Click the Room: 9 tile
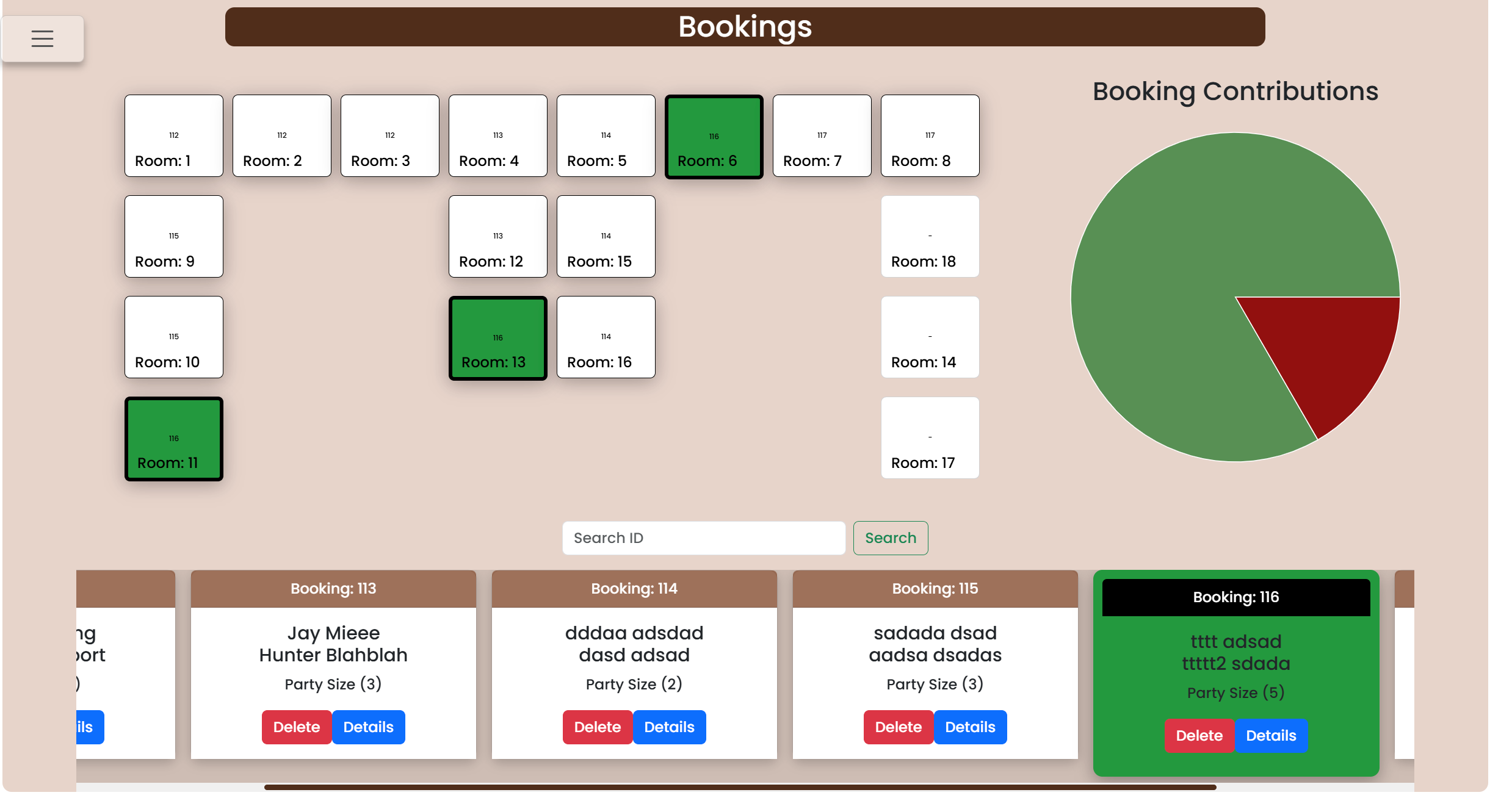This screenshot has width=1512, height=809. point(174,236)
